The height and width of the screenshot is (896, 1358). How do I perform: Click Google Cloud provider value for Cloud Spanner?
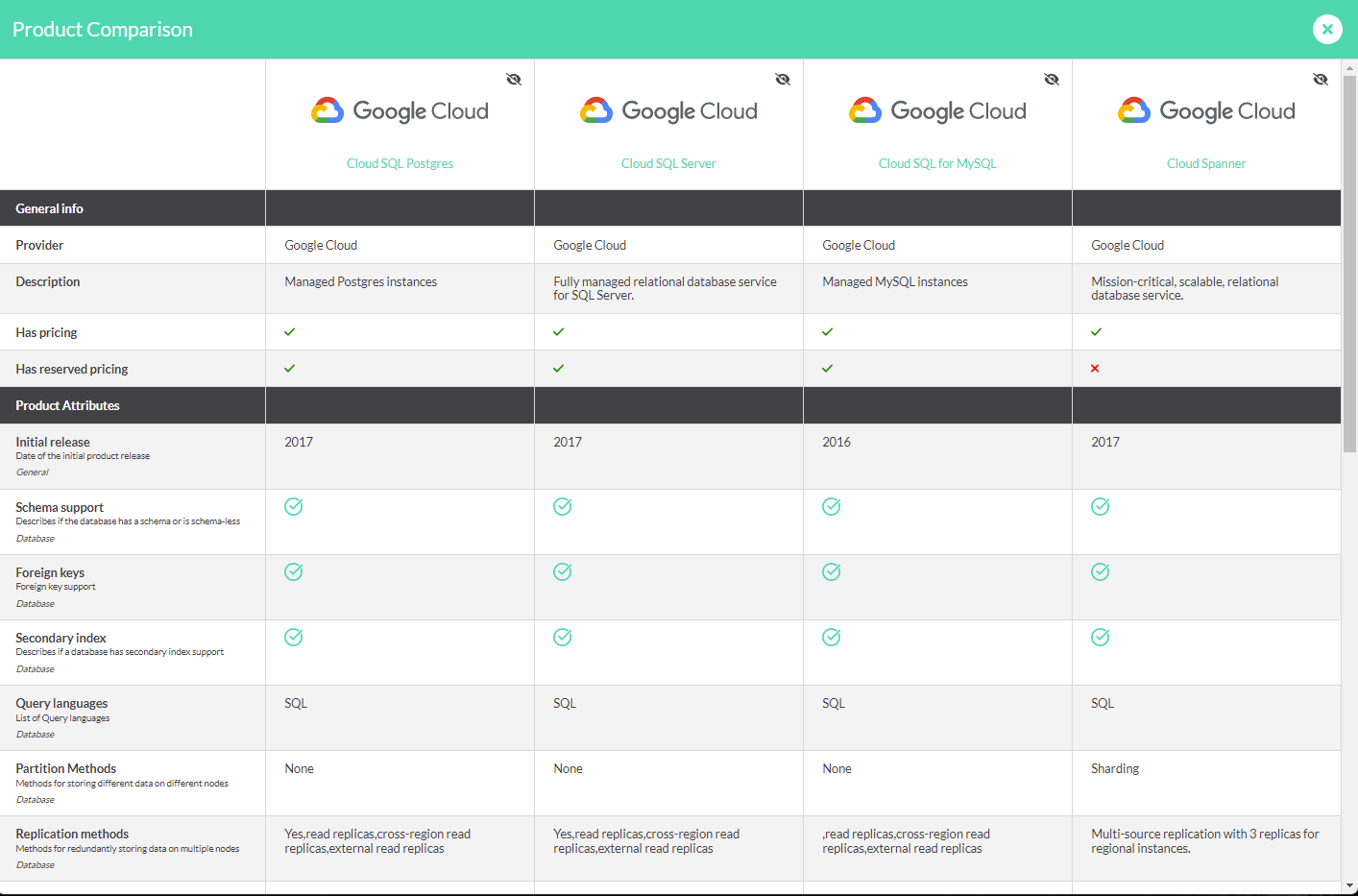(1128, 245)
